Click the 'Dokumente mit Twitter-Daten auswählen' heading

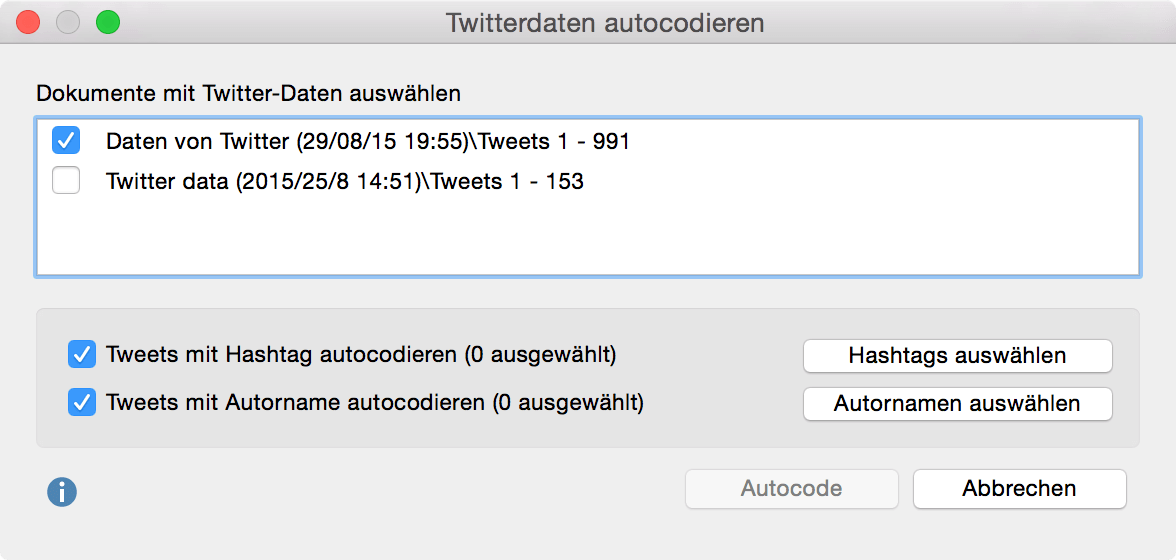coord(249,94)
